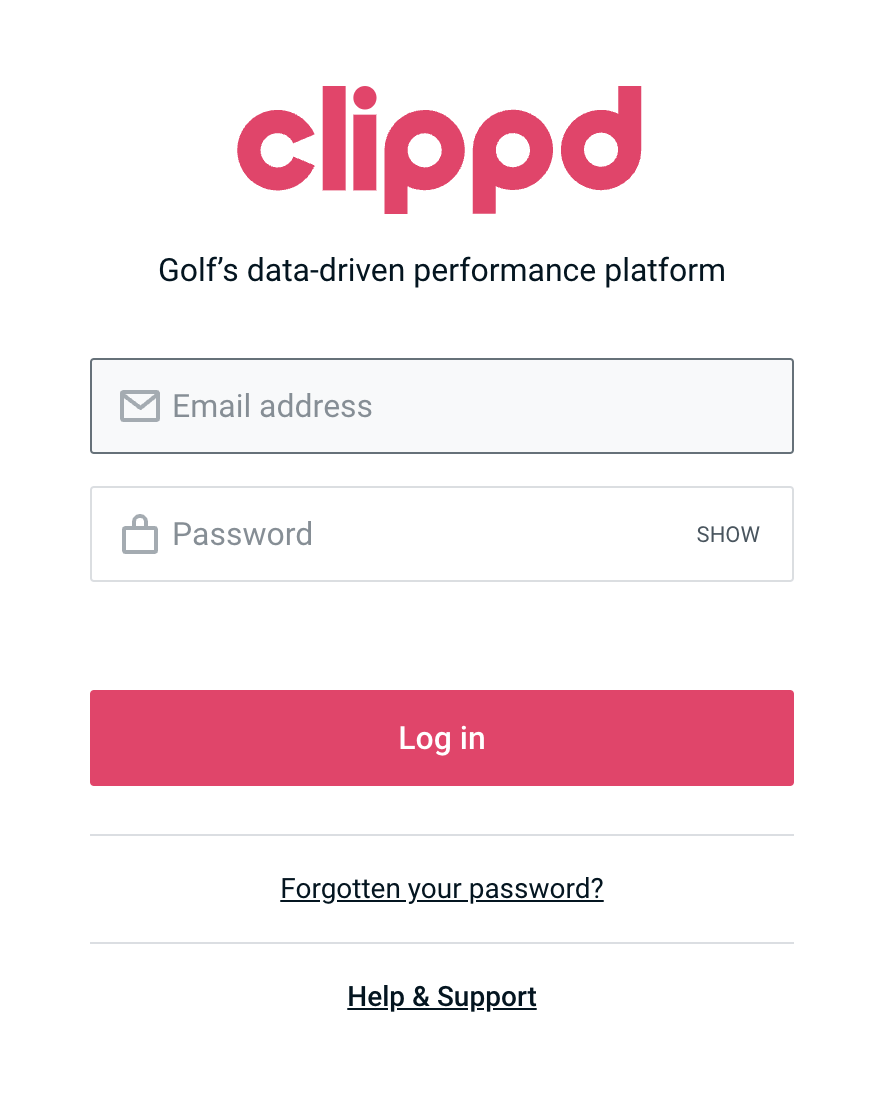Toggle password visibility with SHOW

728,535
